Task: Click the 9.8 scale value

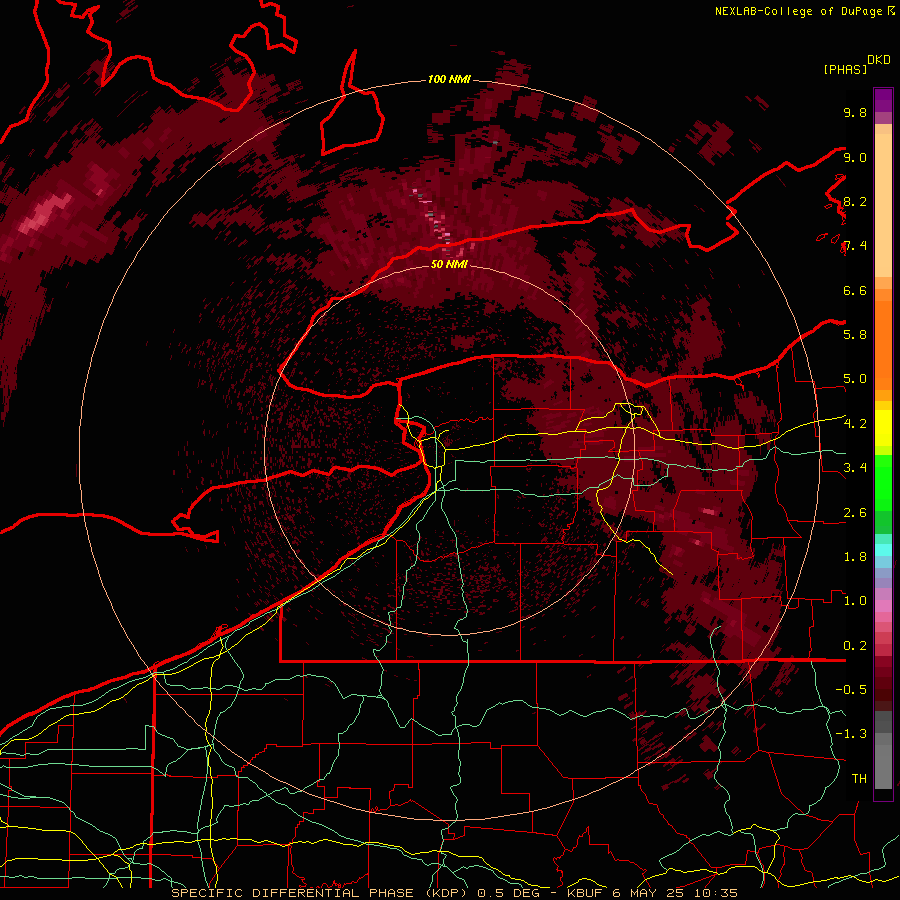Action: coord(855,113)
